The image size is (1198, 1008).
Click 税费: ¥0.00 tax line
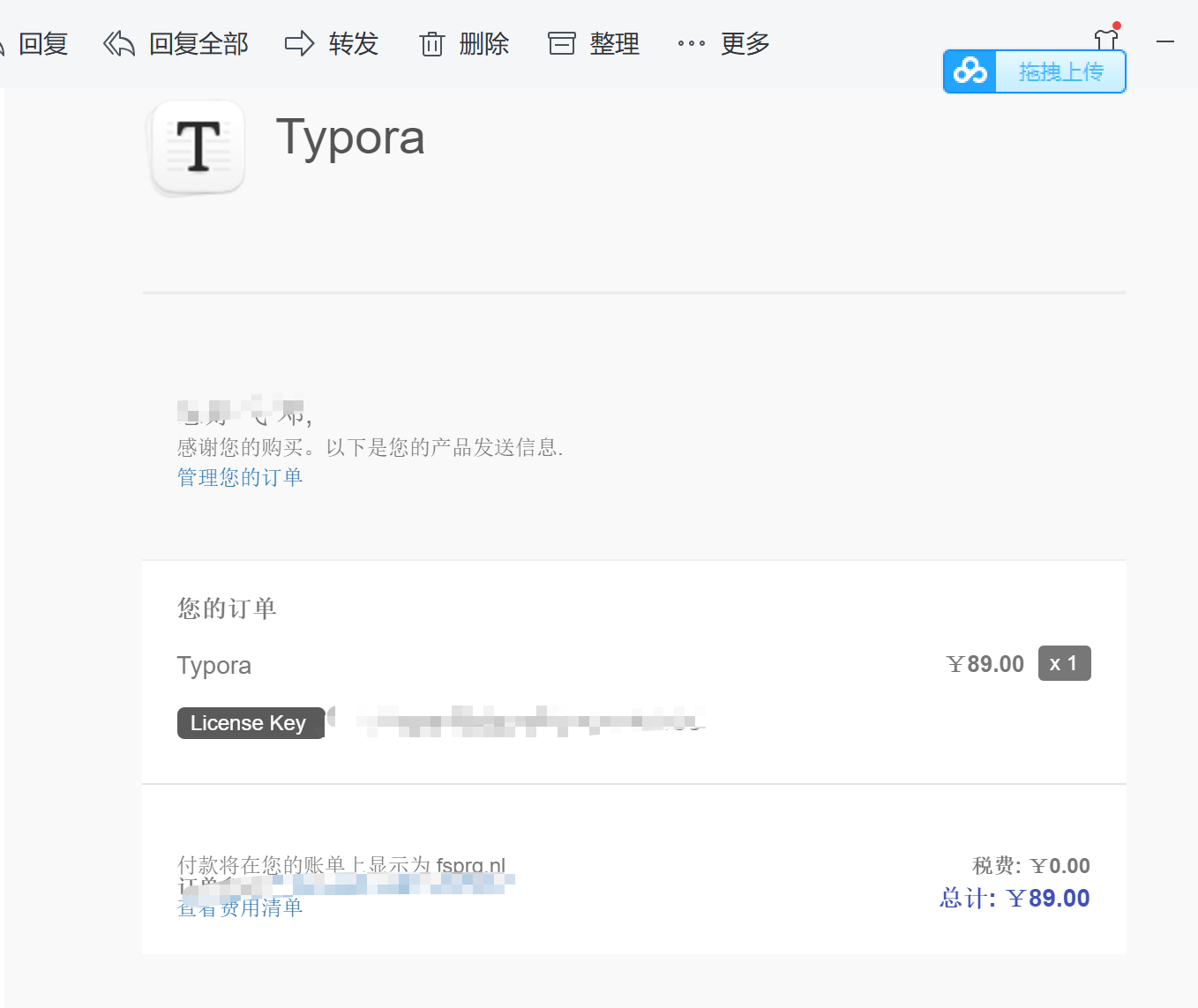[1031, 866]
